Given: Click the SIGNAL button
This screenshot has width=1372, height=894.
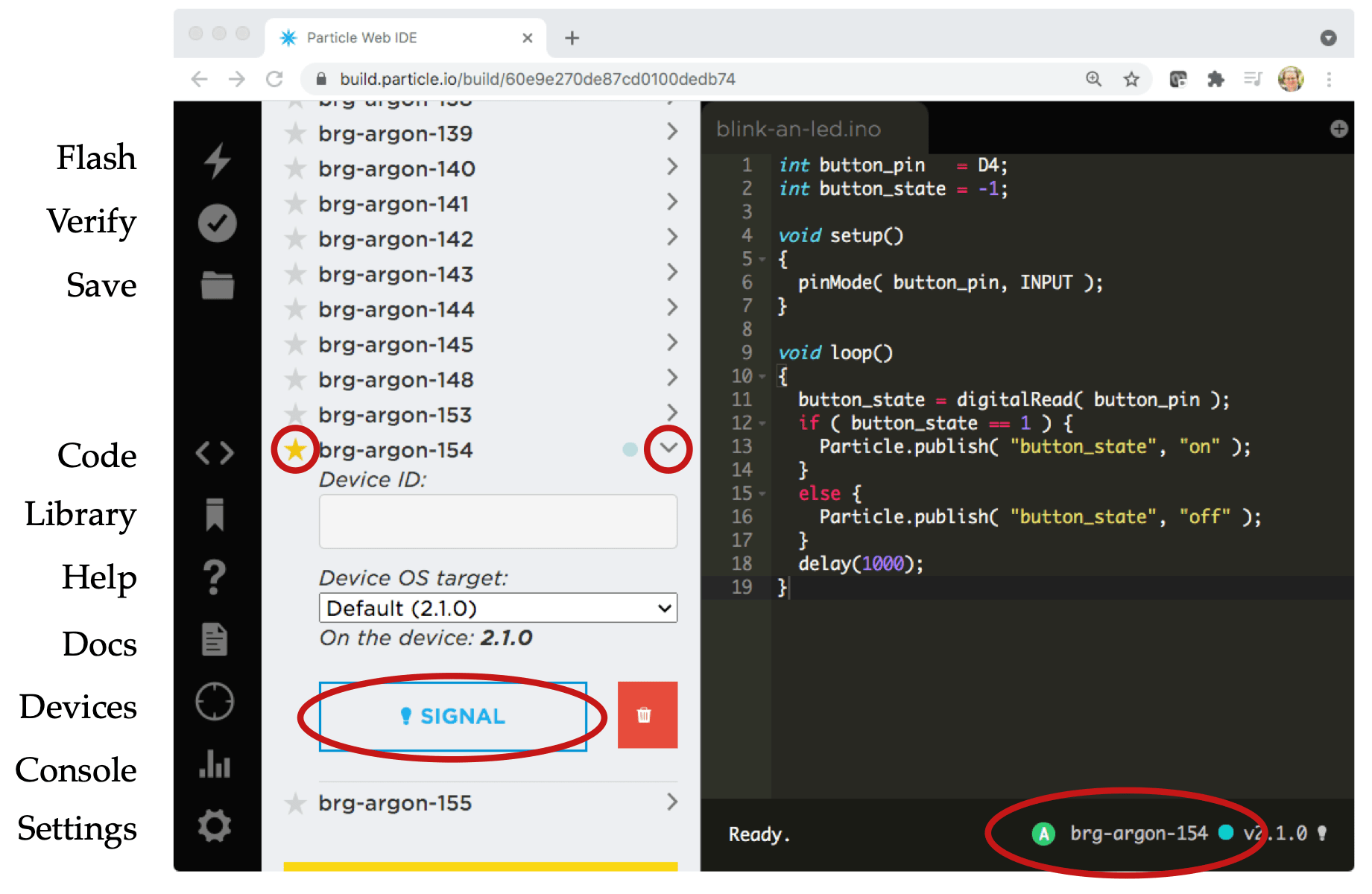Looking at the screenshot, I should (x=453, y=716).
